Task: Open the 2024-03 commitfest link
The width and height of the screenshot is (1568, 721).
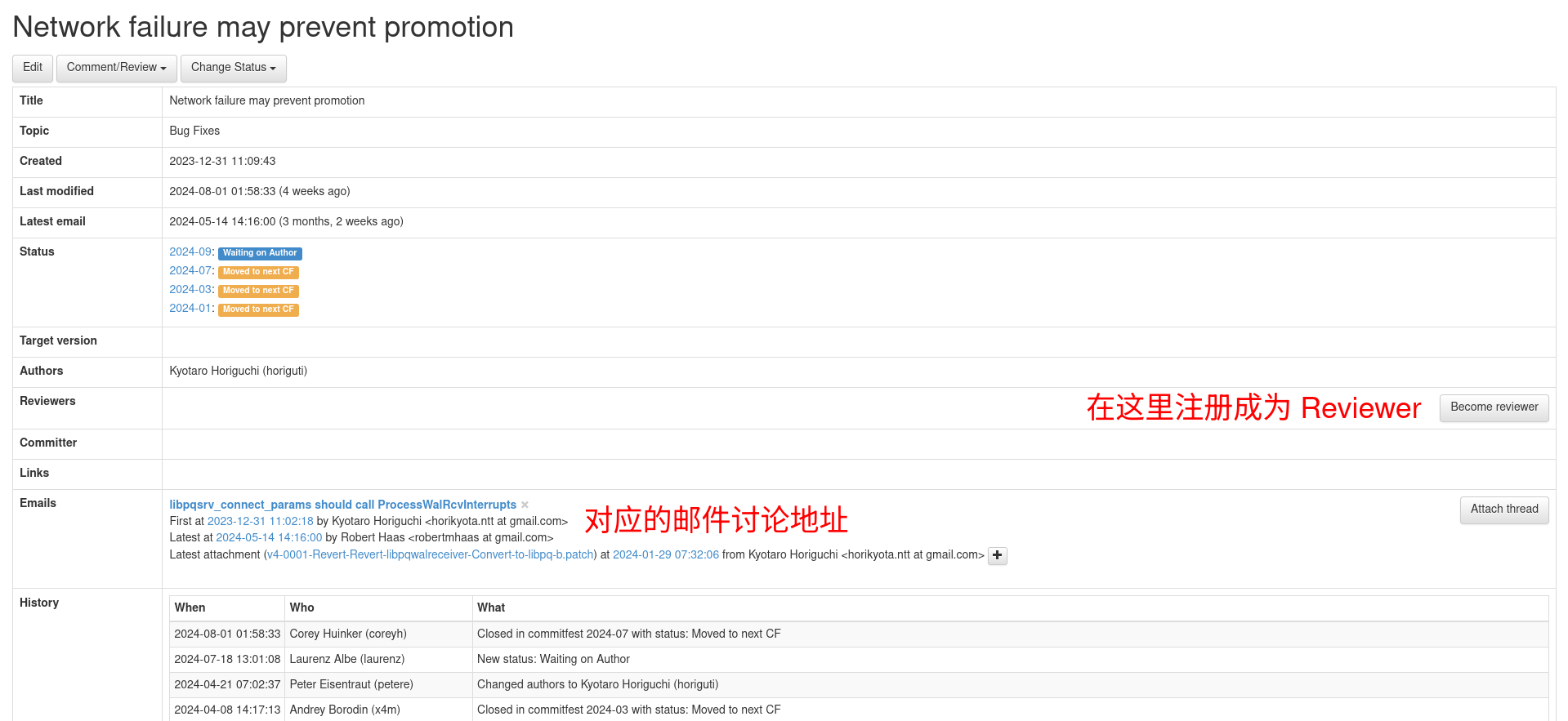Action: click(190, 290)
